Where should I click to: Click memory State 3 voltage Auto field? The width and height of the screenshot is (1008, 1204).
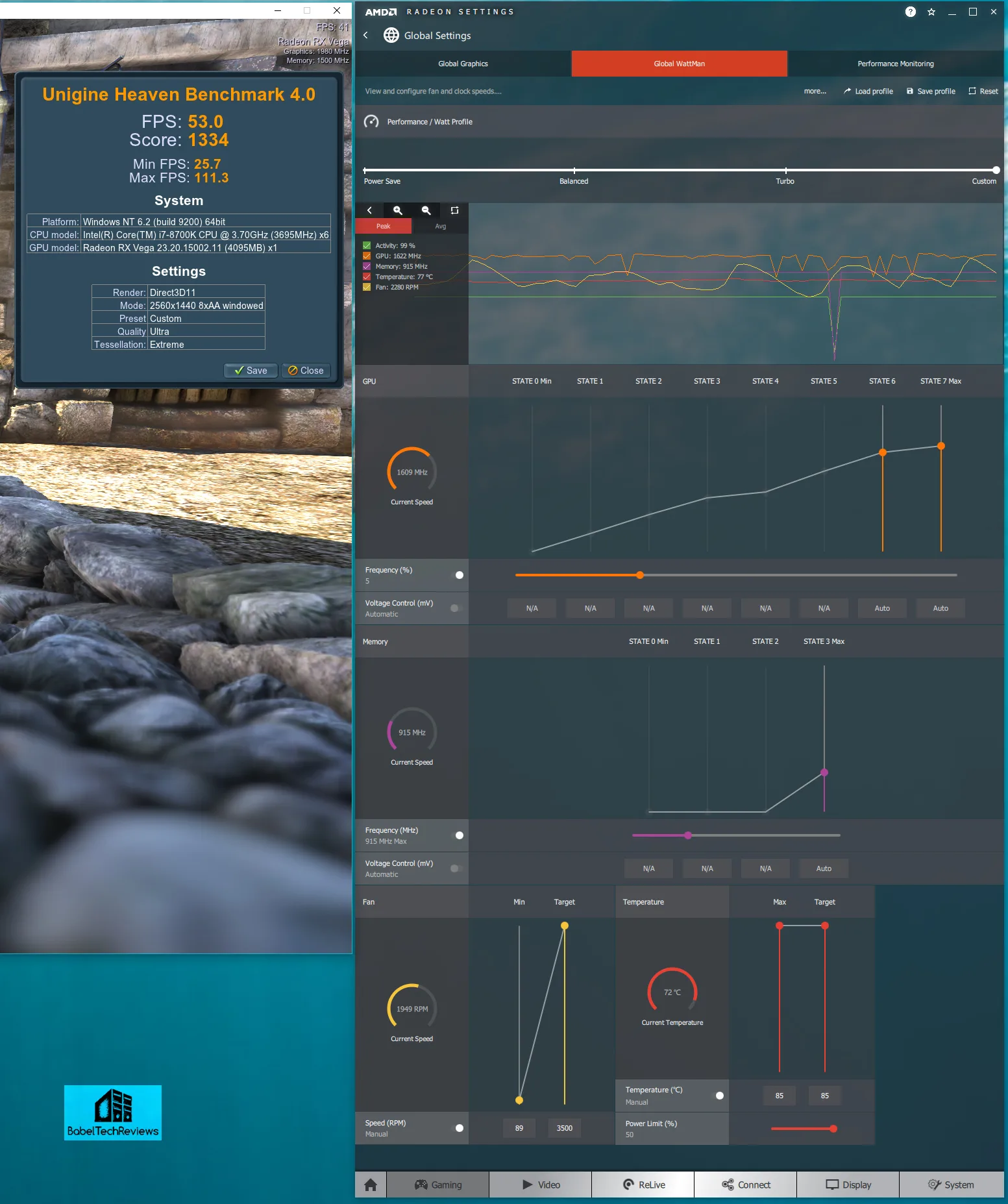click(824, 868)
